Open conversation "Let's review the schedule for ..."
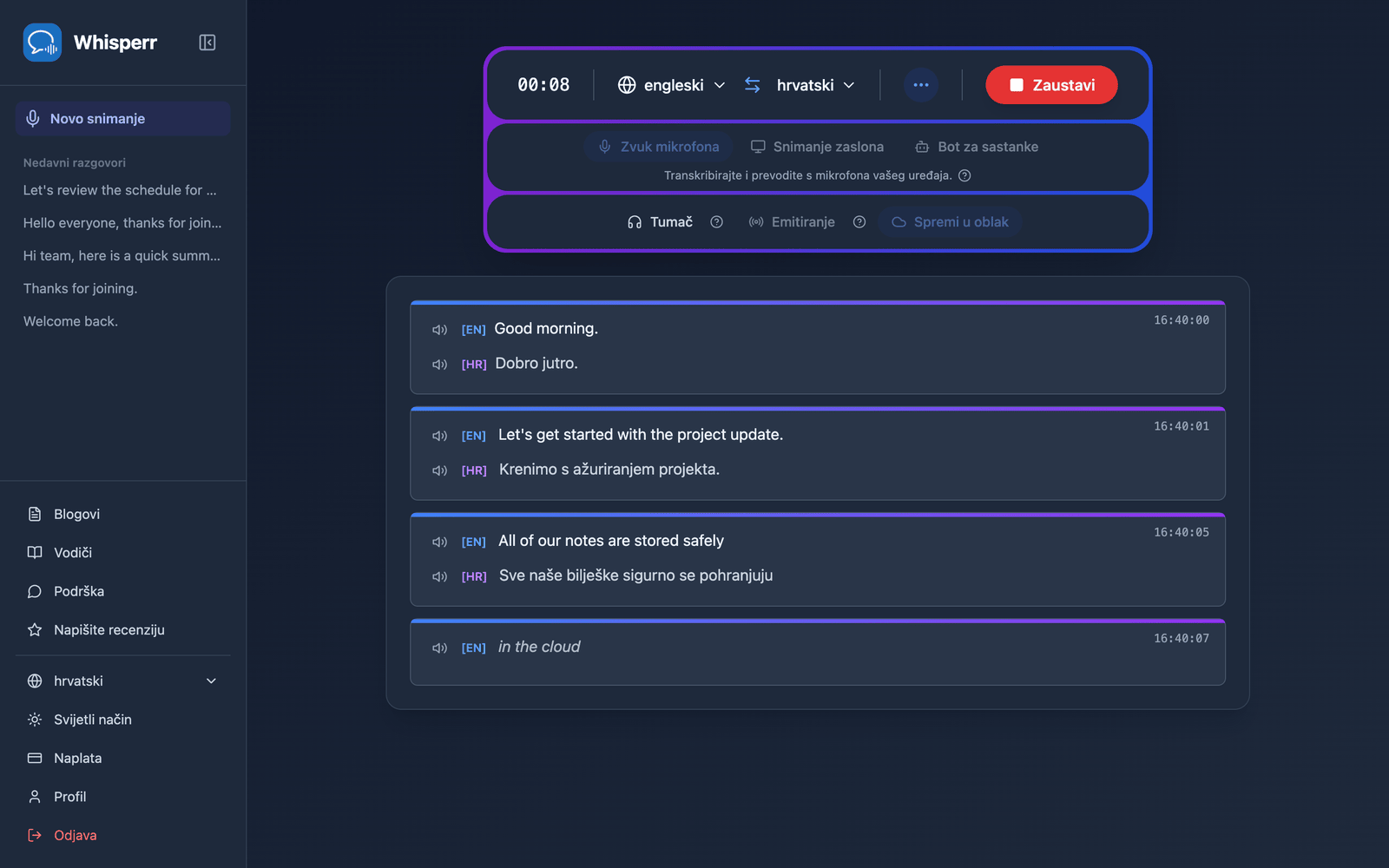Viewport: 1389px width, 868px height. (x=120, y=190)
